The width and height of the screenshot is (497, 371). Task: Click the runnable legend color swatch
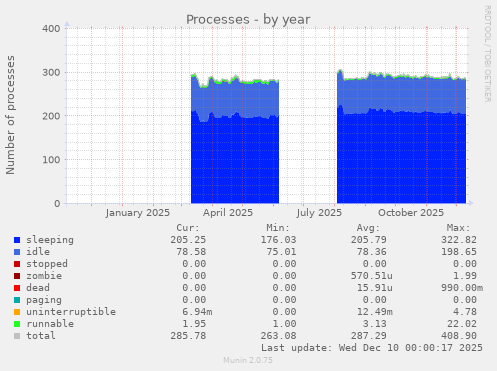tap(17, 324)
